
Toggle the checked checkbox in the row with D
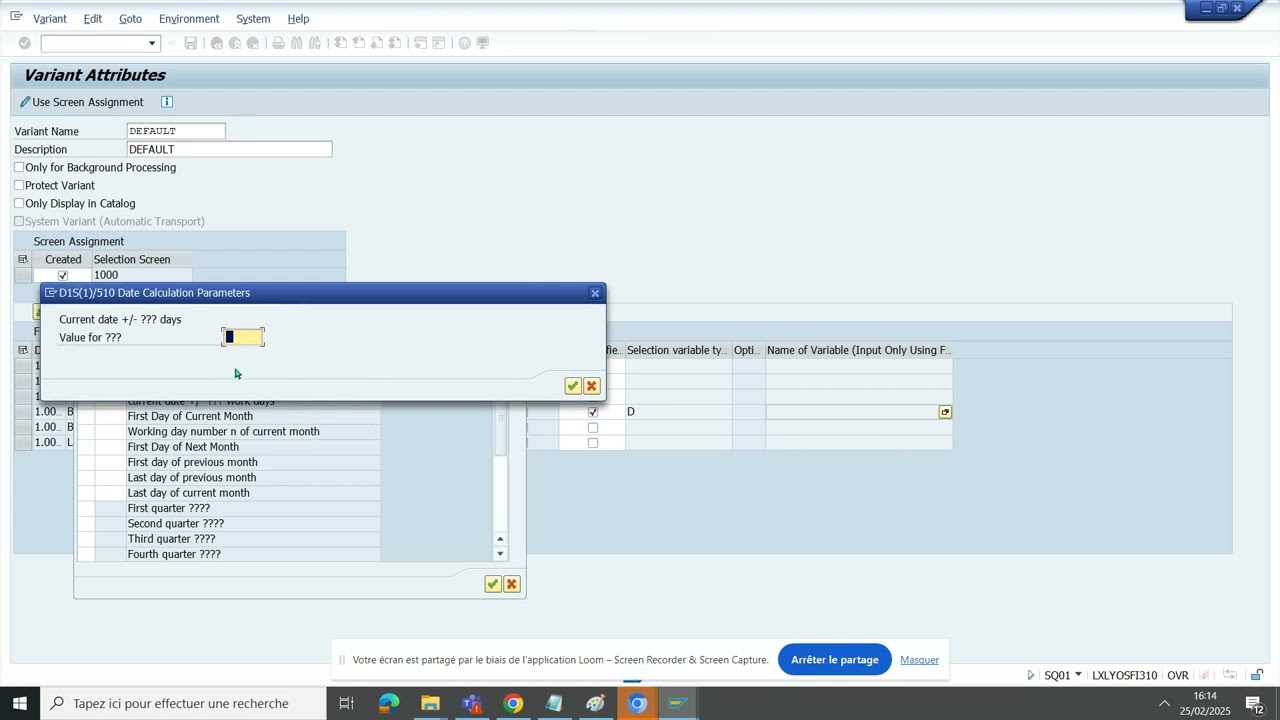click(x=593, y=412)
